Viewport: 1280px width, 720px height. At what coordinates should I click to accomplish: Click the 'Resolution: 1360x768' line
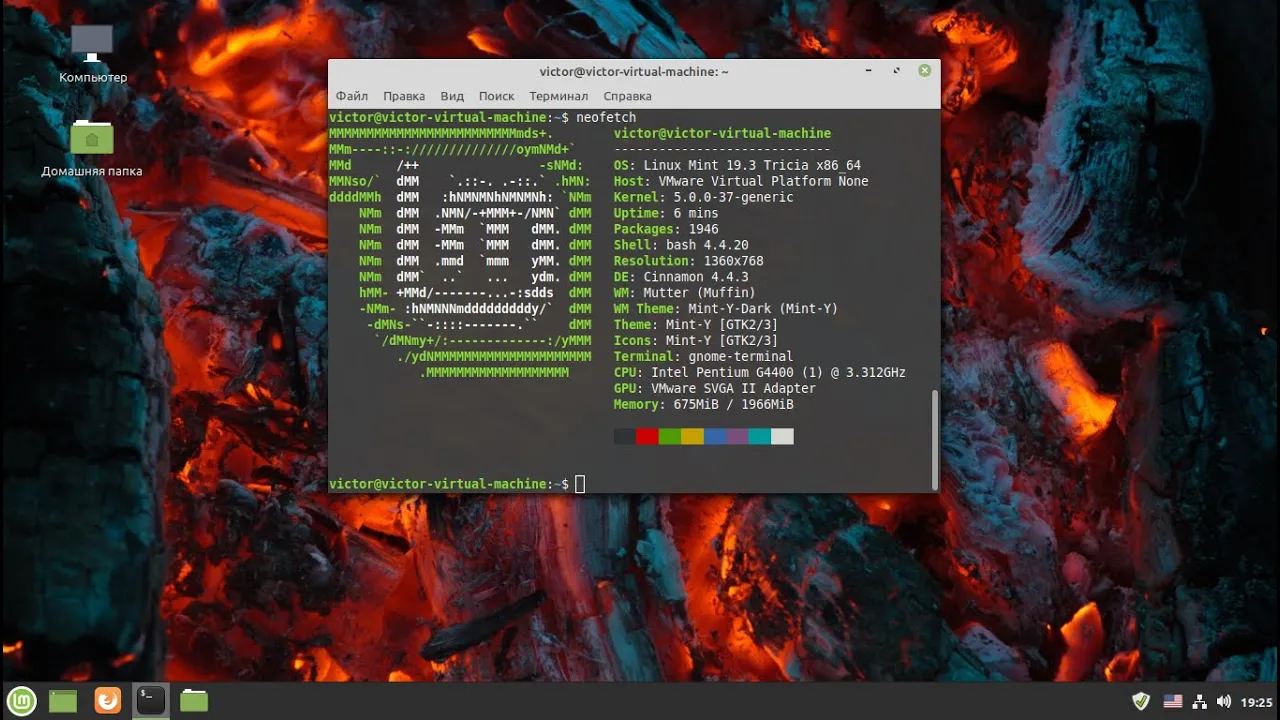(689, 261)
